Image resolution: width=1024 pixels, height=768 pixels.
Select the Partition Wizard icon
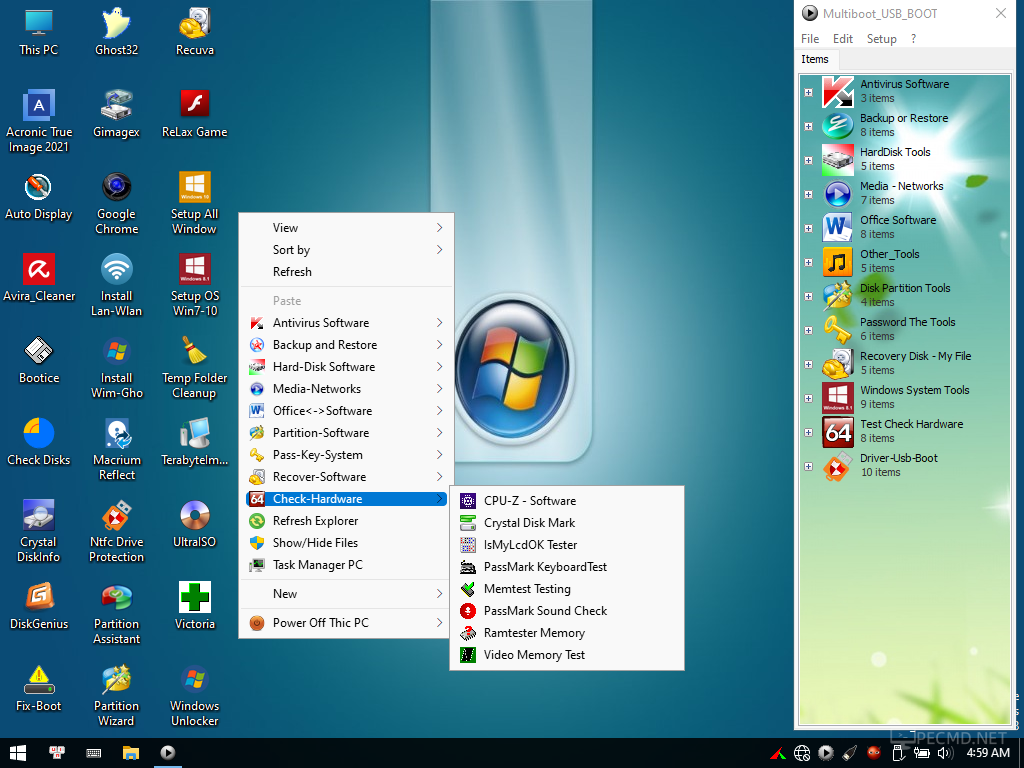click(116, 696)
